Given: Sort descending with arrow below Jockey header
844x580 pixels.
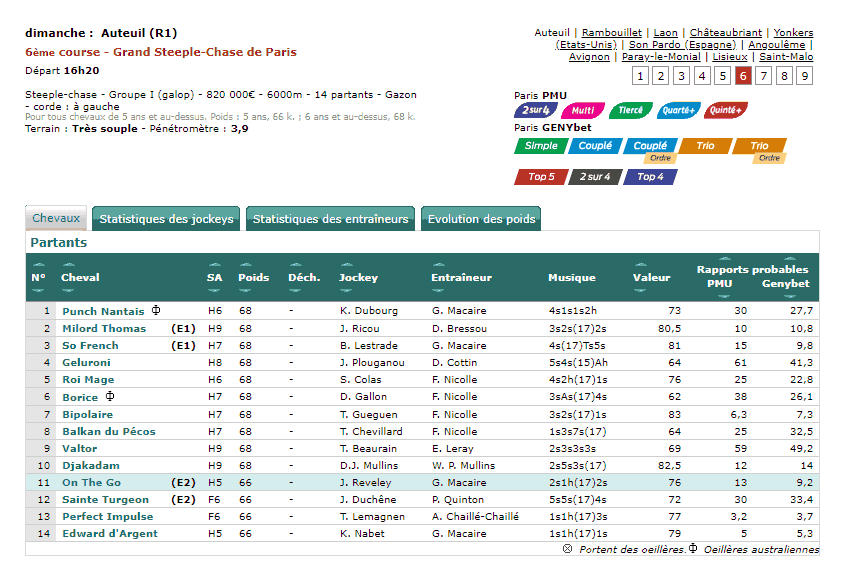Looking at the screenshot, I should [345, 291].
